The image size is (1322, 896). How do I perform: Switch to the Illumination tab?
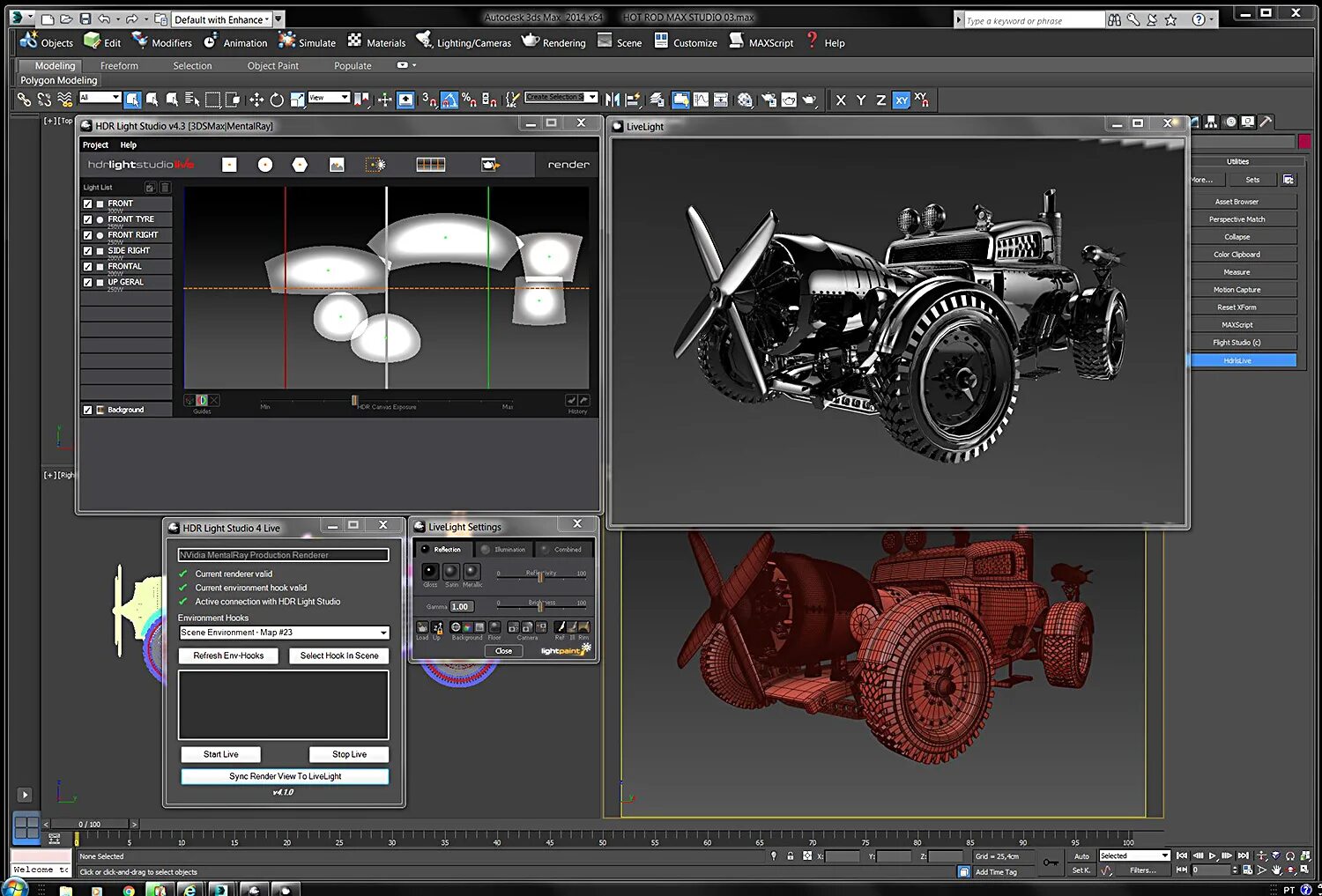[x=504, y=549]
